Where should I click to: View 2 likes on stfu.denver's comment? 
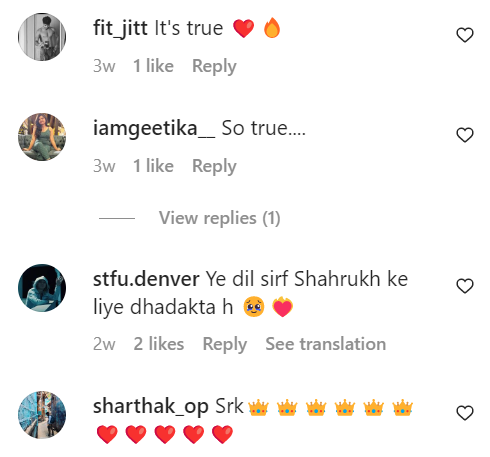pyautogui.click(x=159, y=344)
